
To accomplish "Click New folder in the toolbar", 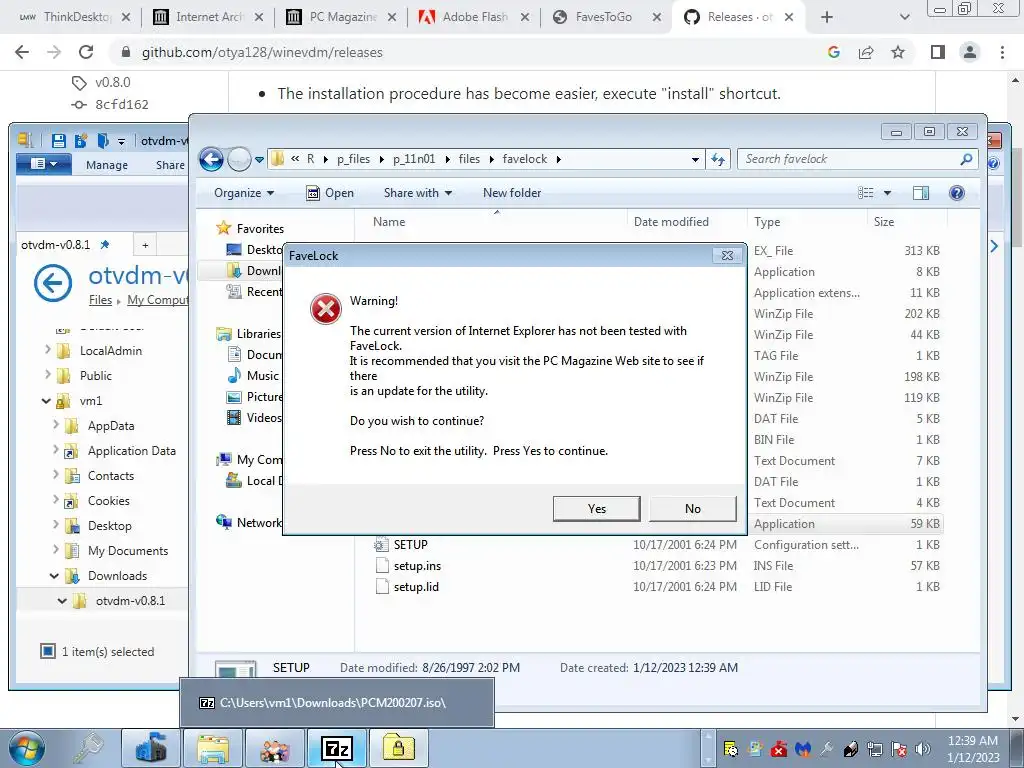I will (x=512, y=193).
